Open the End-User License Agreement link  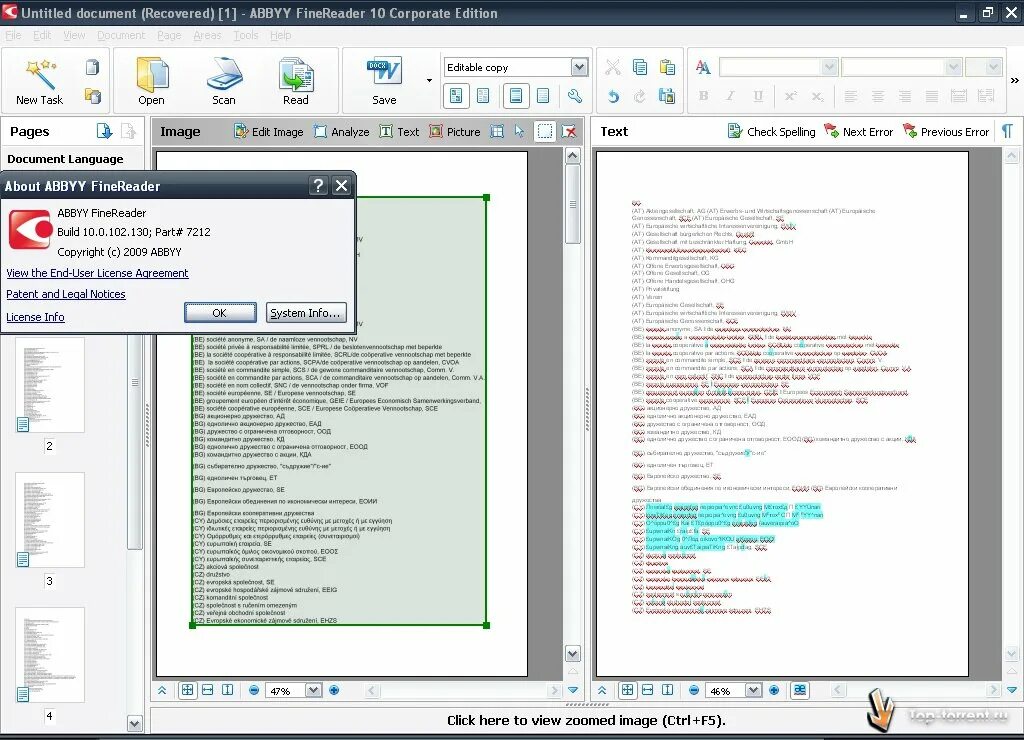click(97, 273)
